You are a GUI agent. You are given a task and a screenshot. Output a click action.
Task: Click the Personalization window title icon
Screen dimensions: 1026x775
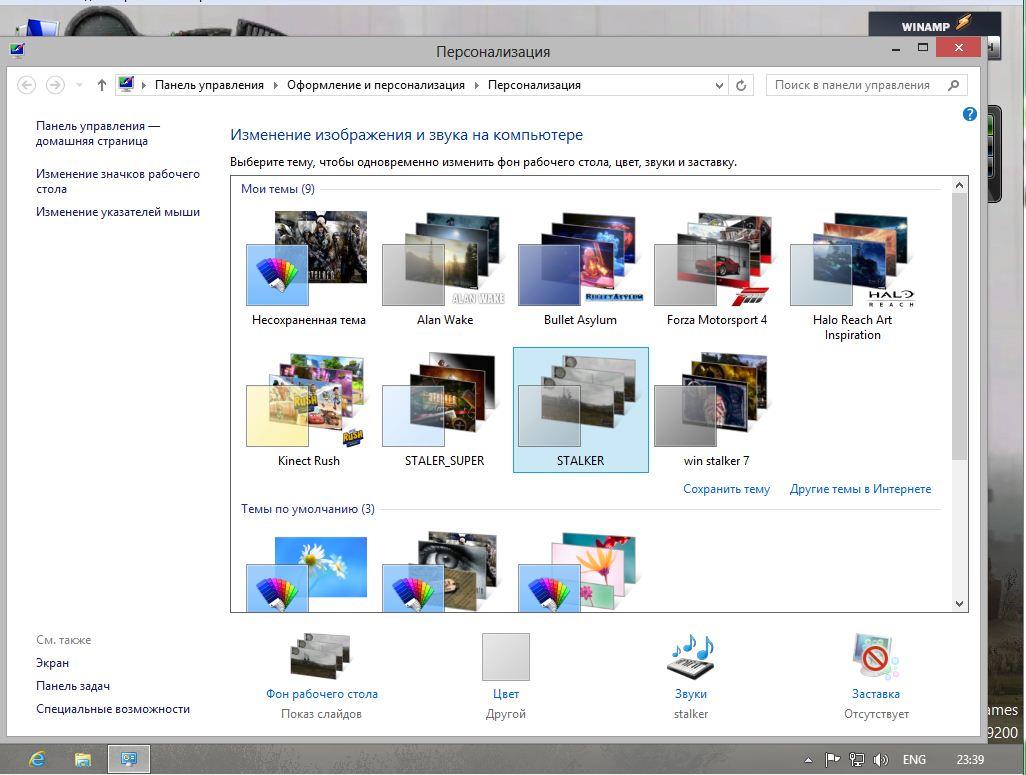tap(18, 50)
